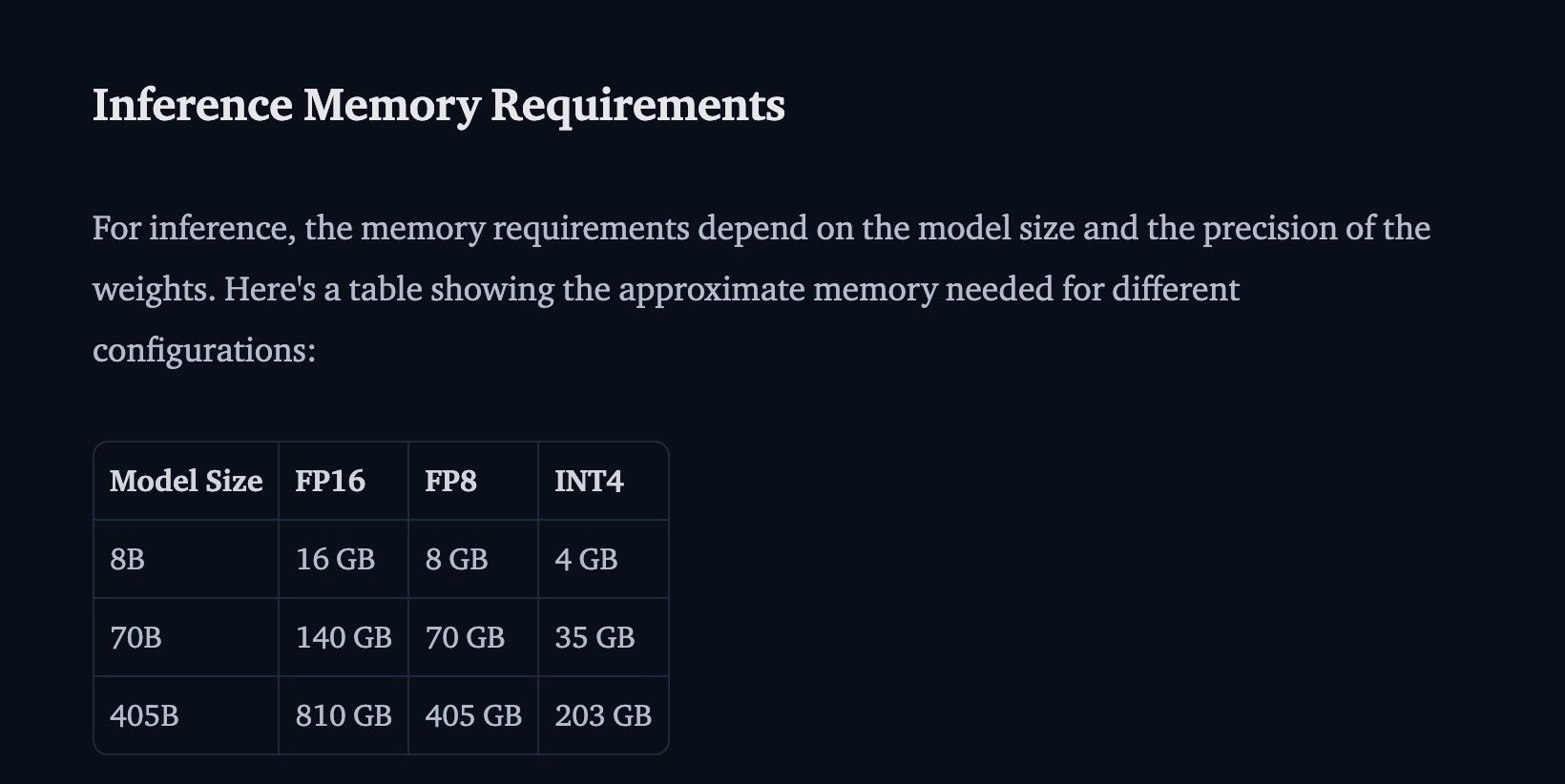The width and height of the screenshot is (1565, 784).
Task: Click the FP16 column header
Action: [344, 481]
